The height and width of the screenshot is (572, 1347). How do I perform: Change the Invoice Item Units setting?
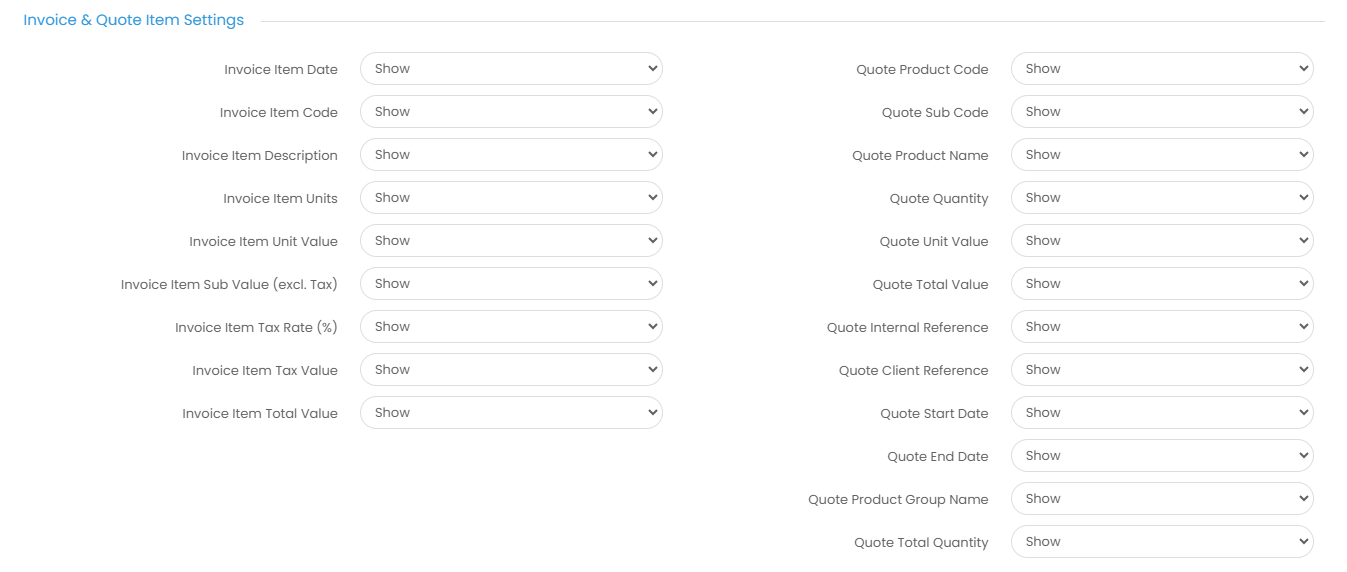pyautogui.click(x=510, y=198)
